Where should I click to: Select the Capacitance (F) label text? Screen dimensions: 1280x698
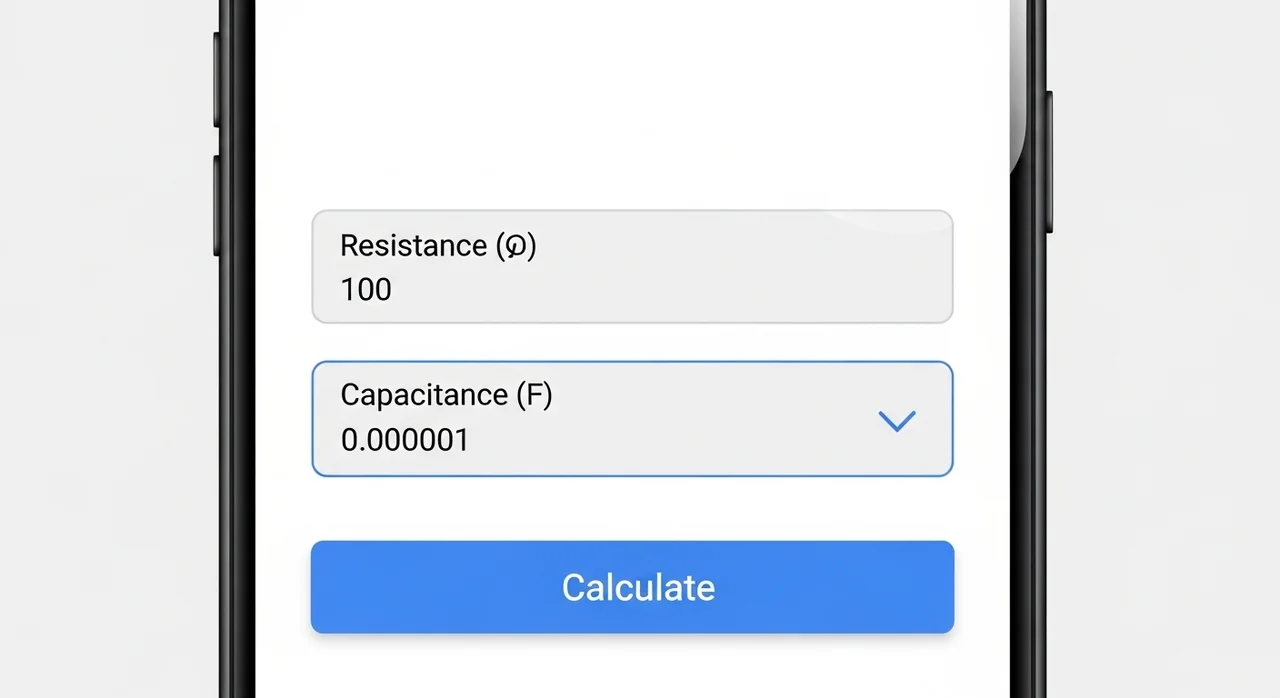click(x=446, y=395)
